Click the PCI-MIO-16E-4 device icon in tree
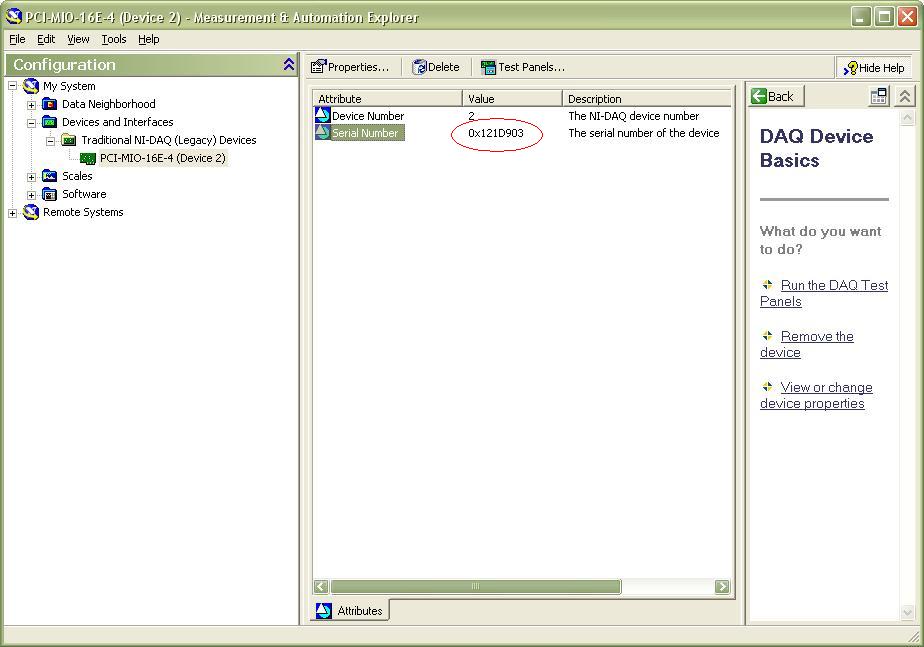This screenshot has width=924, height=647. coord(88,158)
